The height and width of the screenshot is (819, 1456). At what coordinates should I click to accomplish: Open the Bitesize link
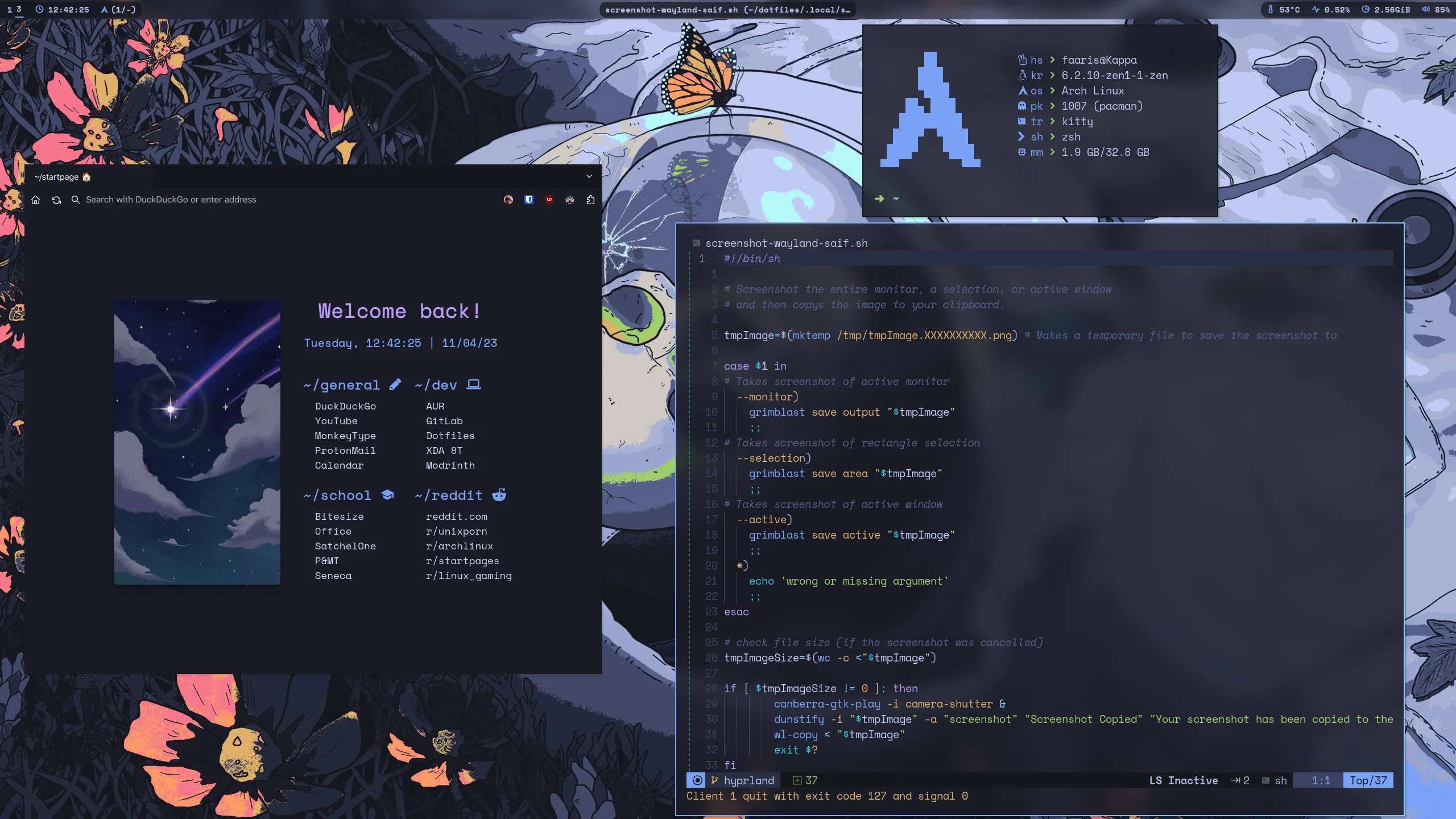[x=339, y=516]
